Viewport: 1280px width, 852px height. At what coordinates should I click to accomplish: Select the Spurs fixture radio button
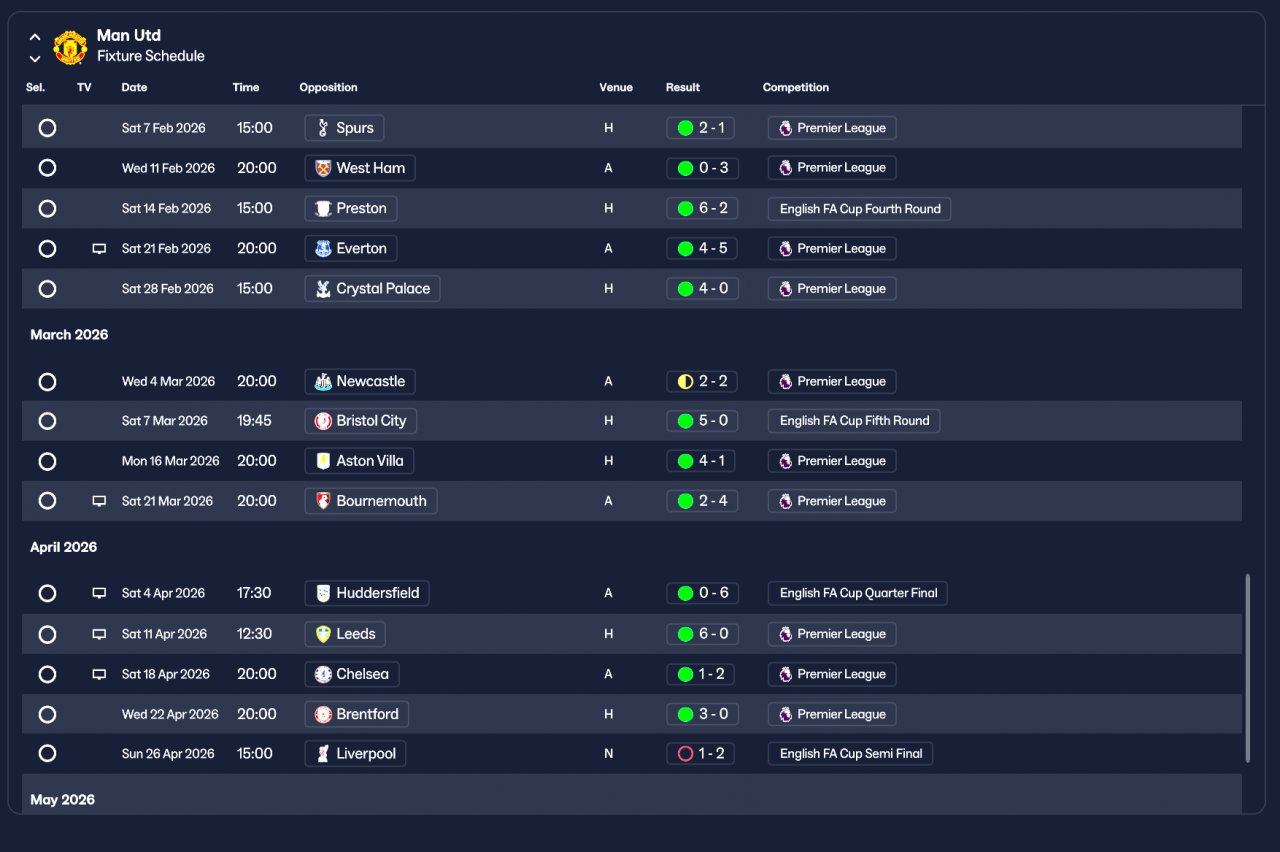click(47, 128)
